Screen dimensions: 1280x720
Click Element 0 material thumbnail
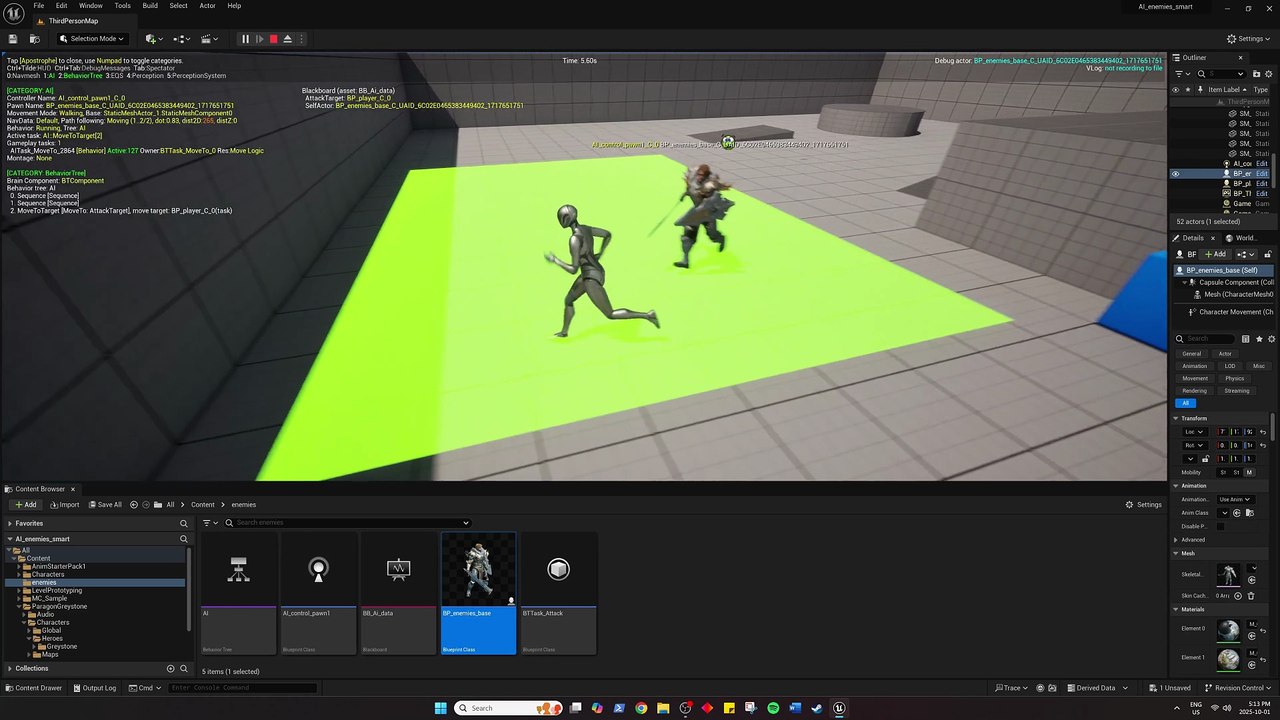(x=1228, y=630)
